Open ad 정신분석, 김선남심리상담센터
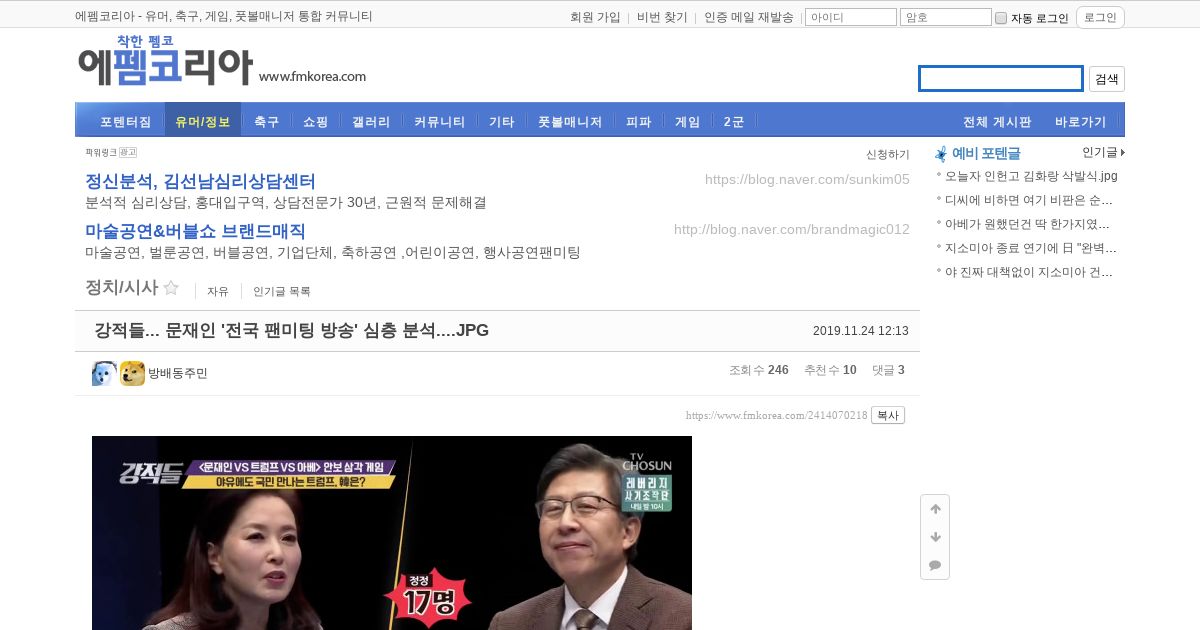1200x630 pixels. coord(200,181)
